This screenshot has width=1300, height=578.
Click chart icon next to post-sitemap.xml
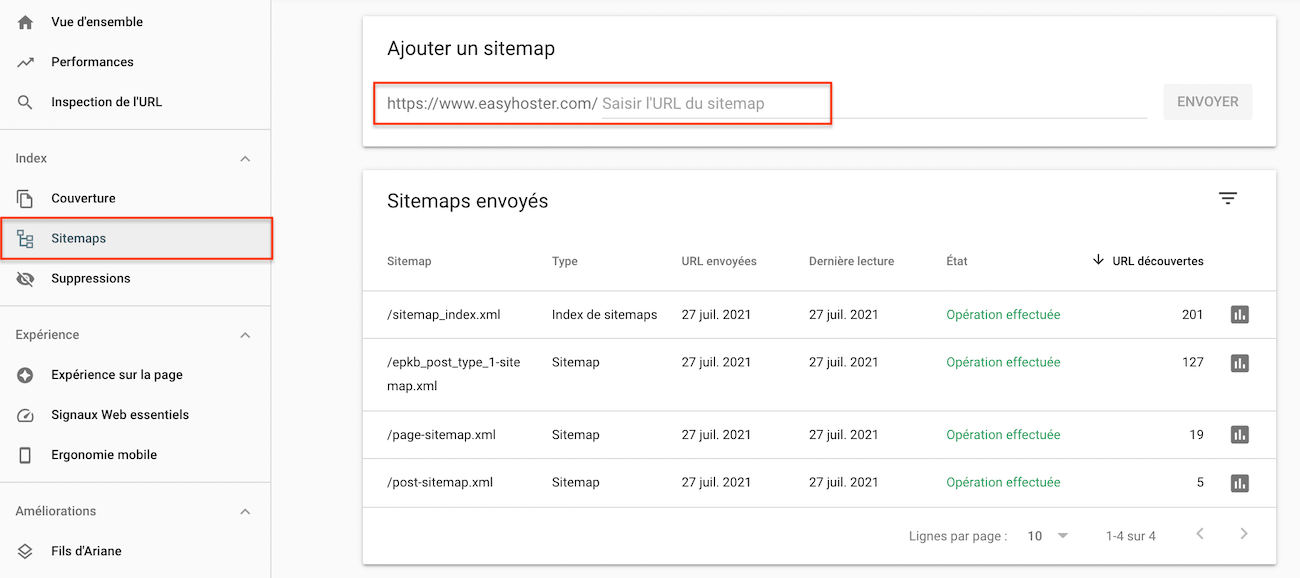(1240, 482)
